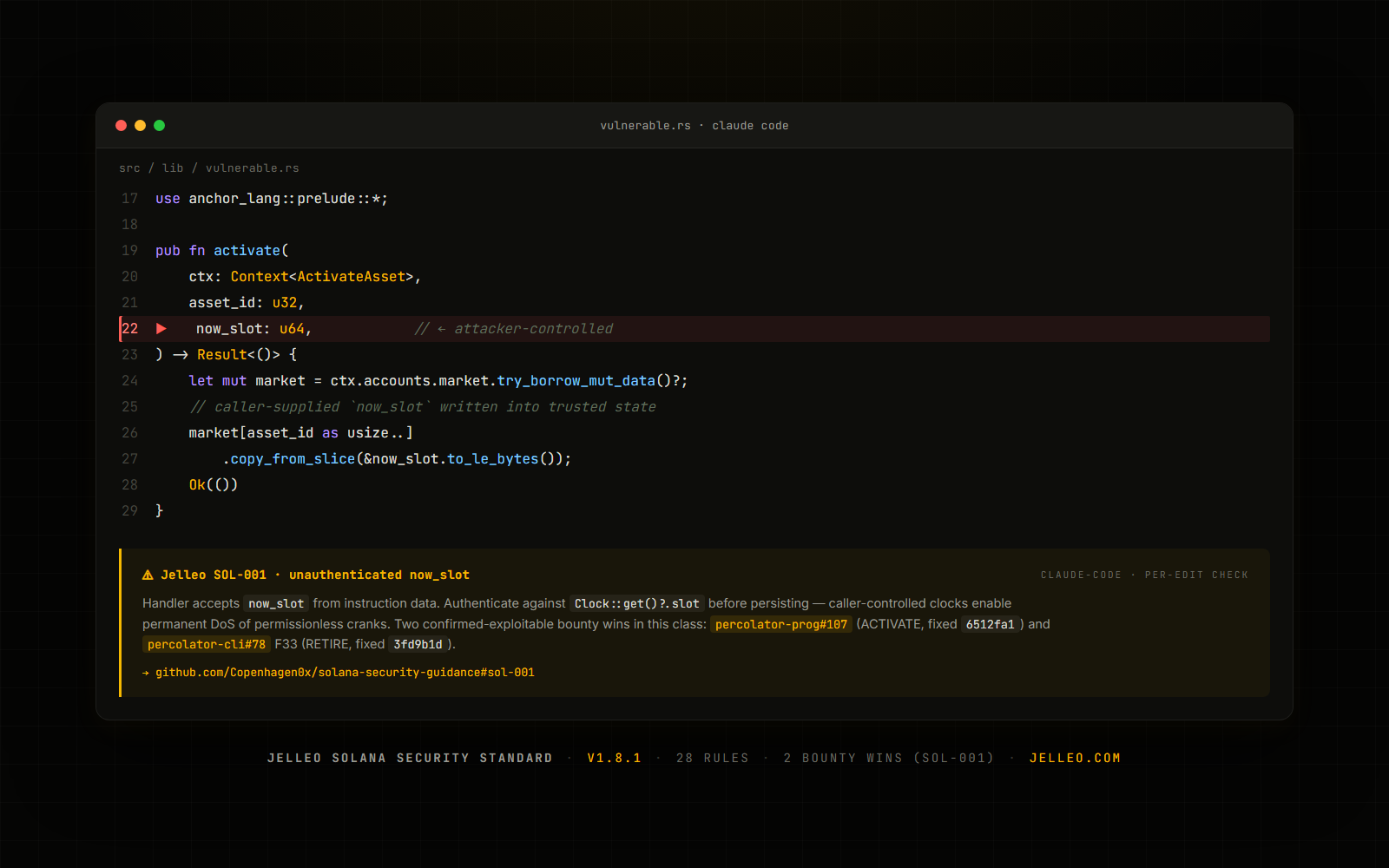Click line number 29 in the gutter

129,511
